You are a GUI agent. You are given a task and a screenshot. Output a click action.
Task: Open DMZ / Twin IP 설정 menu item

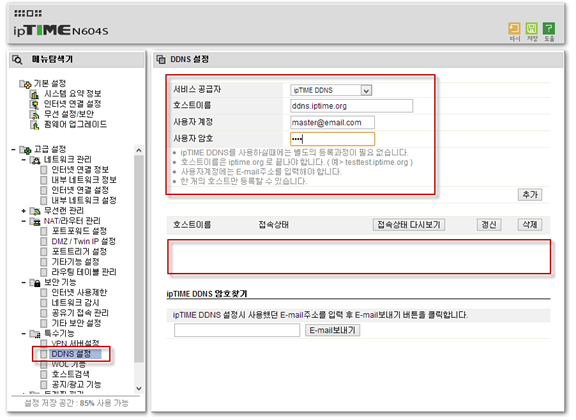point(83,241)
